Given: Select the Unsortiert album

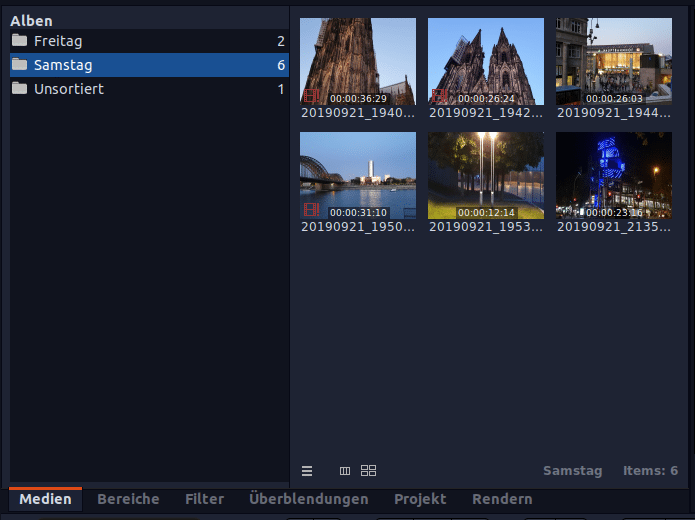Looking at the screenshot, I should pyautogui.click(x=149, y=89).
